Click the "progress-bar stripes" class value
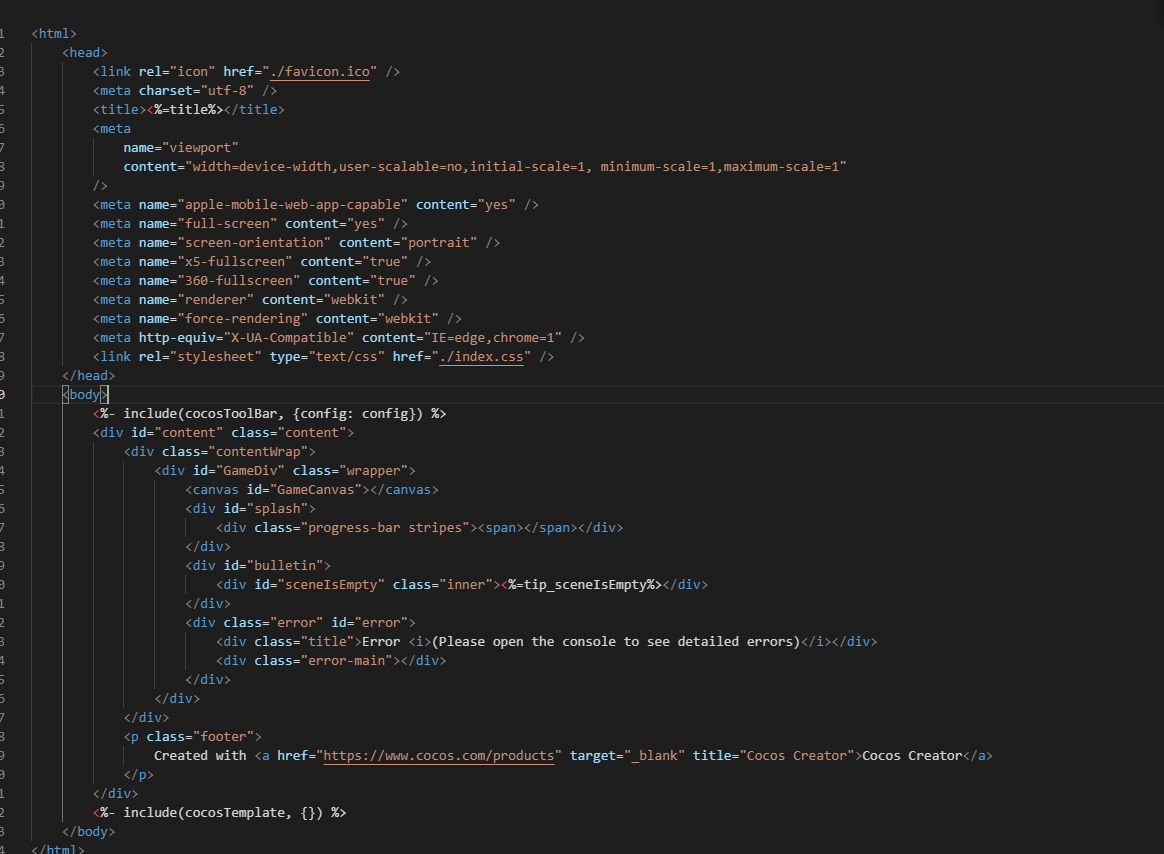 [386, 527]
